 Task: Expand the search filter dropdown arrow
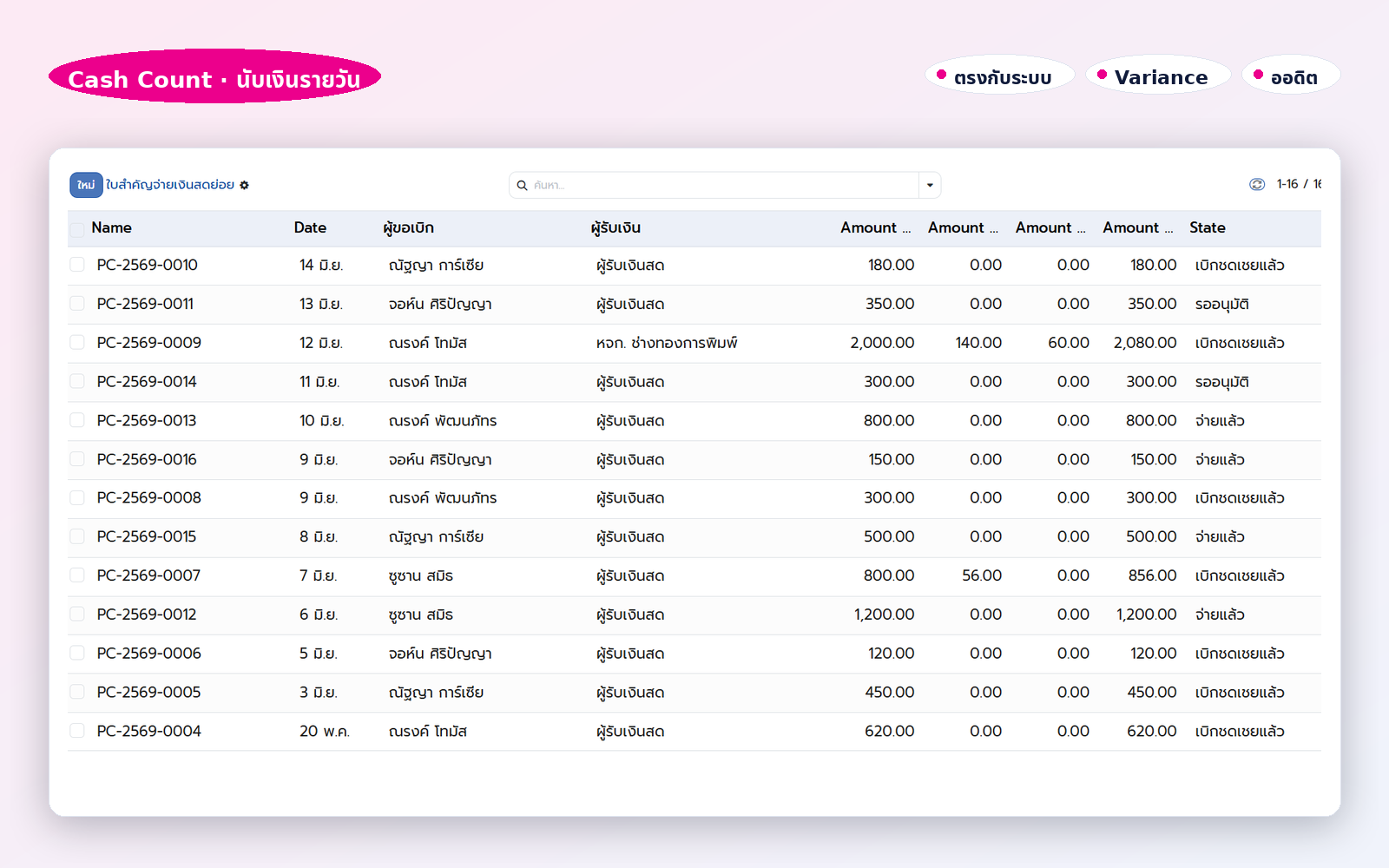click(x=930, y=185)
